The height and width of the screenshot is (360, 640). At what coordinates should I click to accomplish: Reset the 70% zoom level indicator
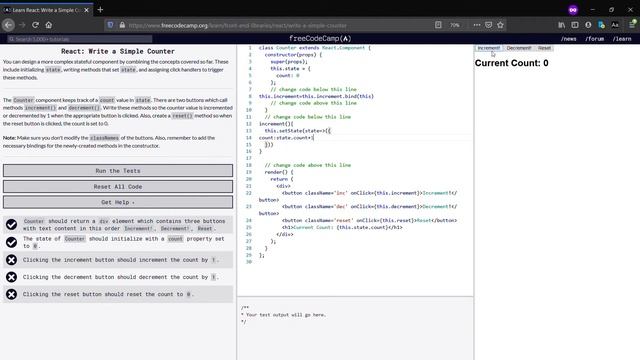point(455,25)
